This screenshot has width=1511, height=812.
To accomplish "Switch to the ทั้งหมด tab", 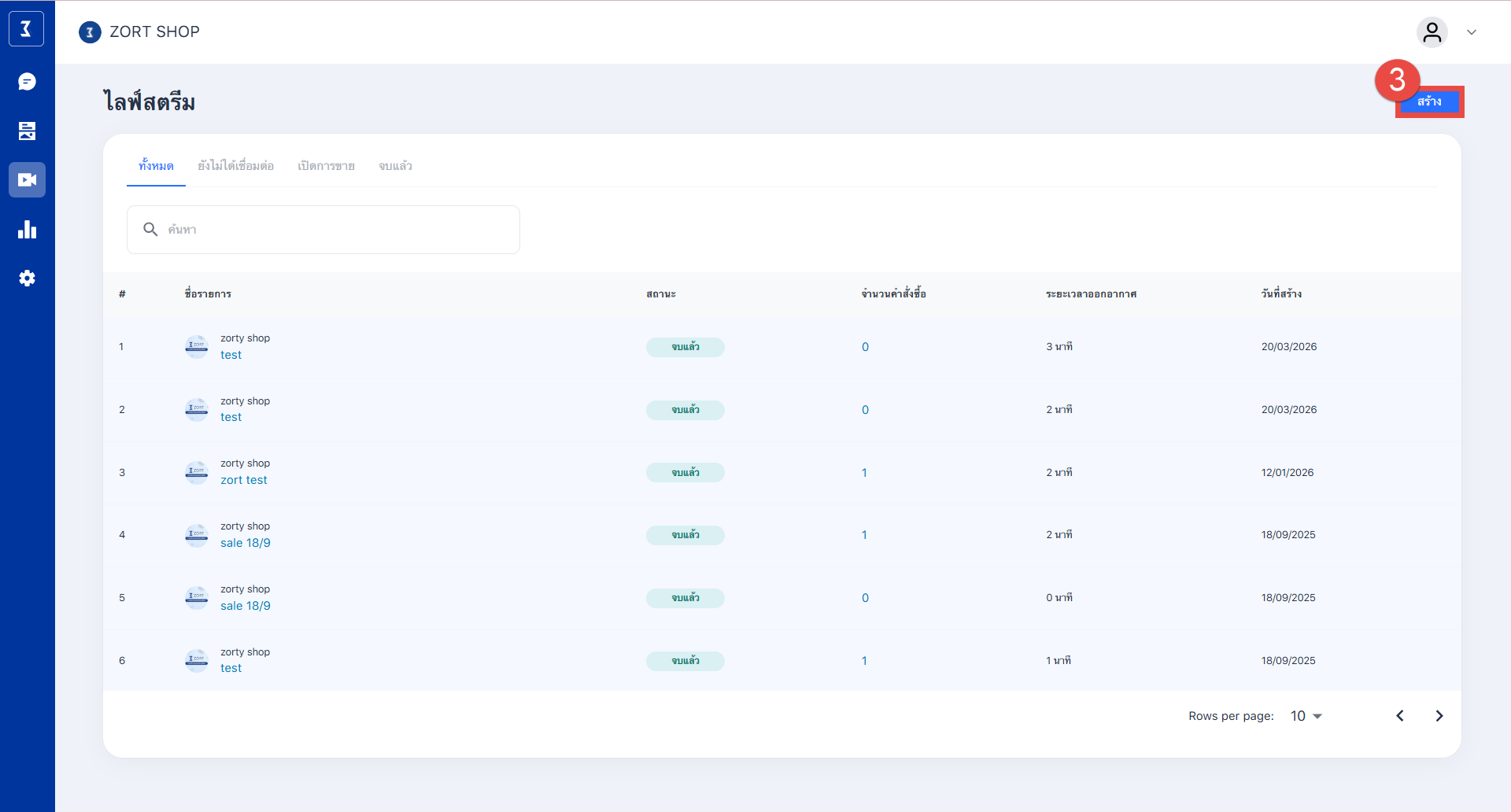I will point(156,166).
